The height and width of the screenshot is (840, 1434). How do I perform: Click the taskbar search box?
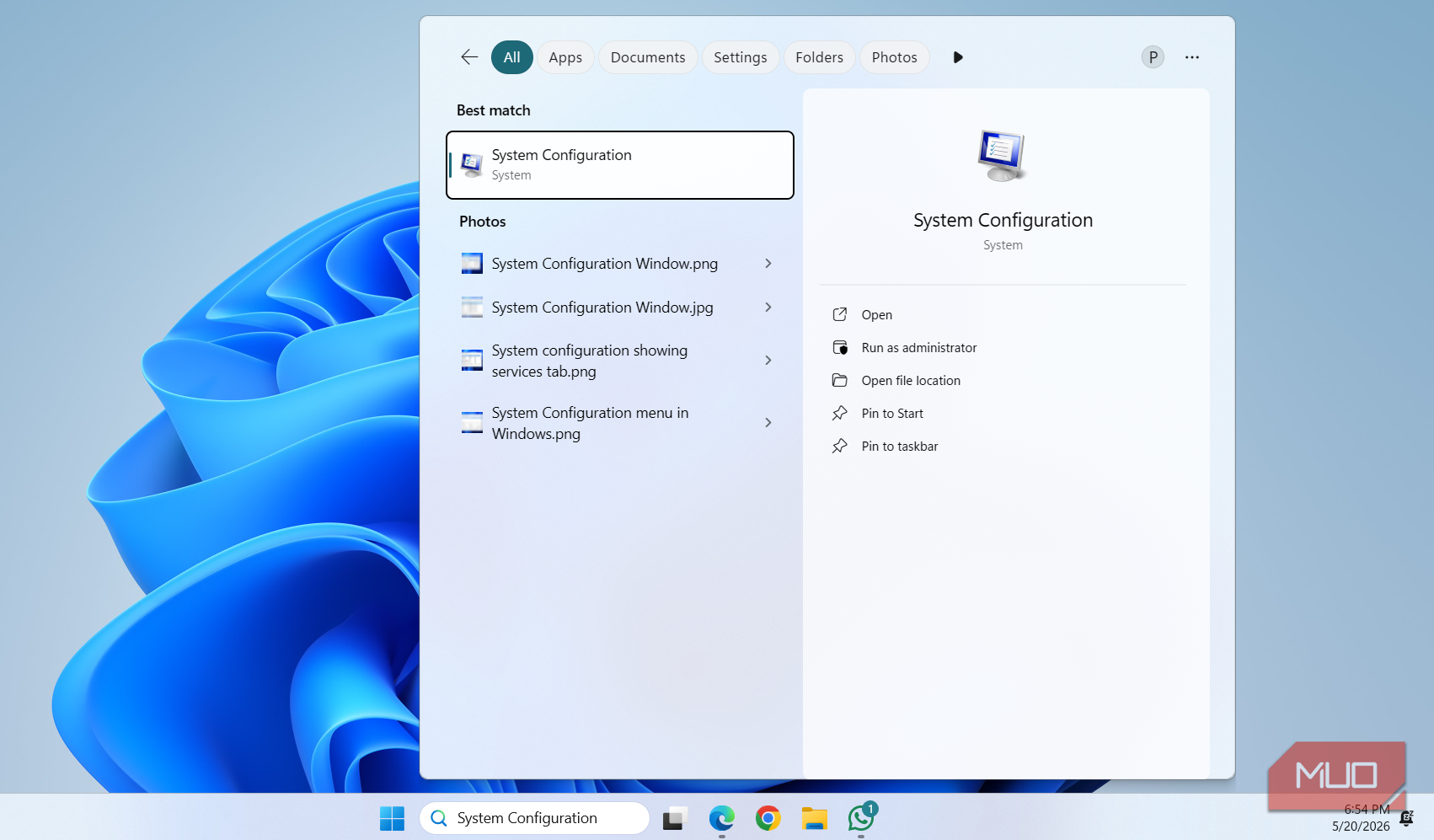tap(534, 818)
